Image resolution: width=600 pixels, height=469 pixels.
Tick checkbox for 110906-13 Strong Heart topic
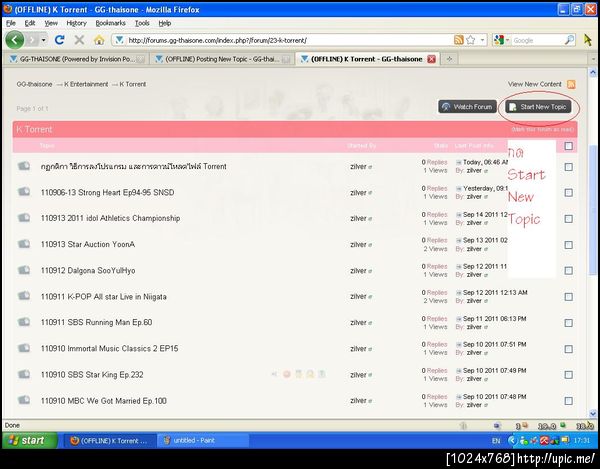tap(569, 193)
